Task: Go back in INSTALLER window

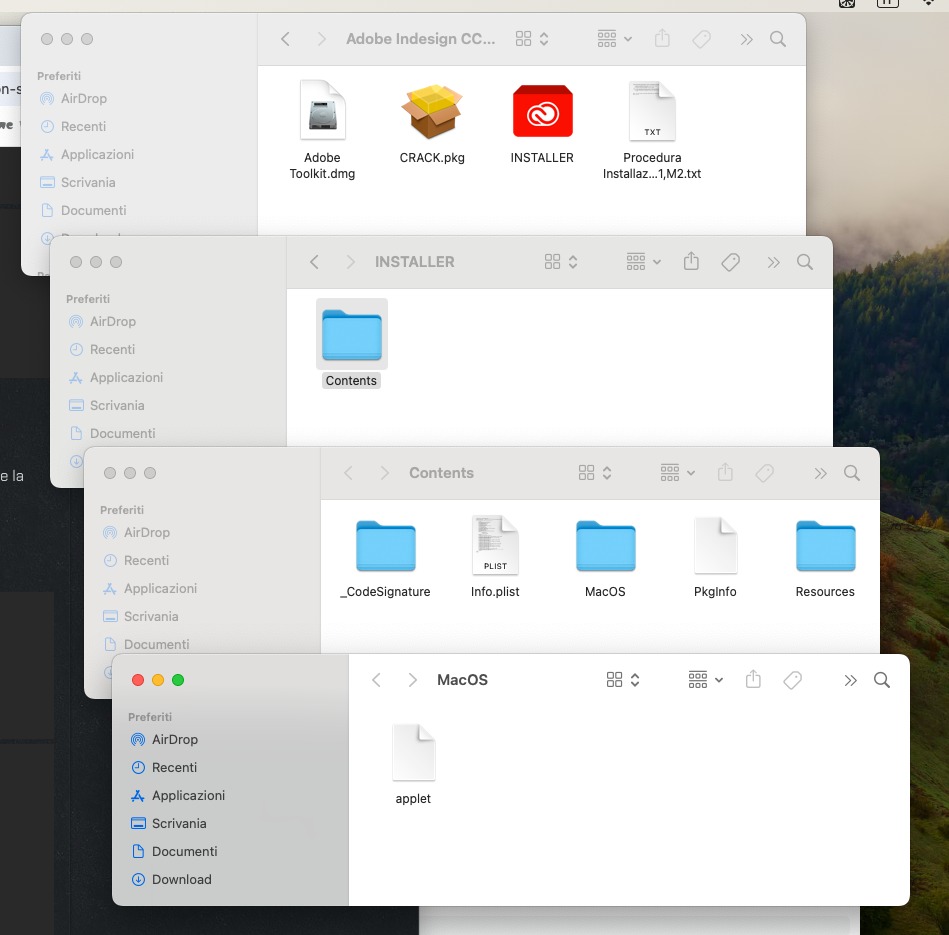Action: pos(314,262)
